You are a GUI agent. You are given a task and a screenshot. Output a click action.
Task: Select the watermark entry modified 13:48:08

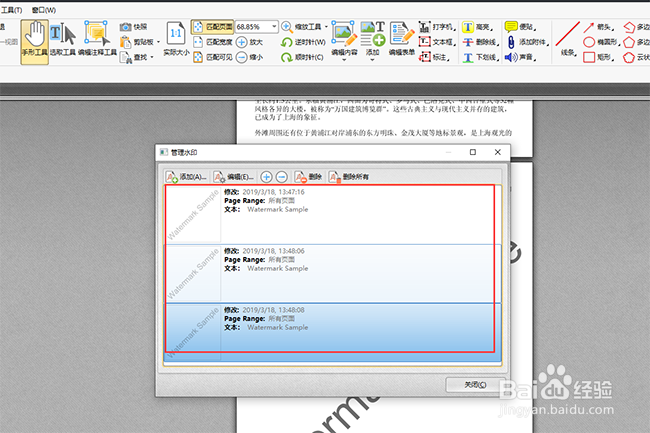point(333,332)
